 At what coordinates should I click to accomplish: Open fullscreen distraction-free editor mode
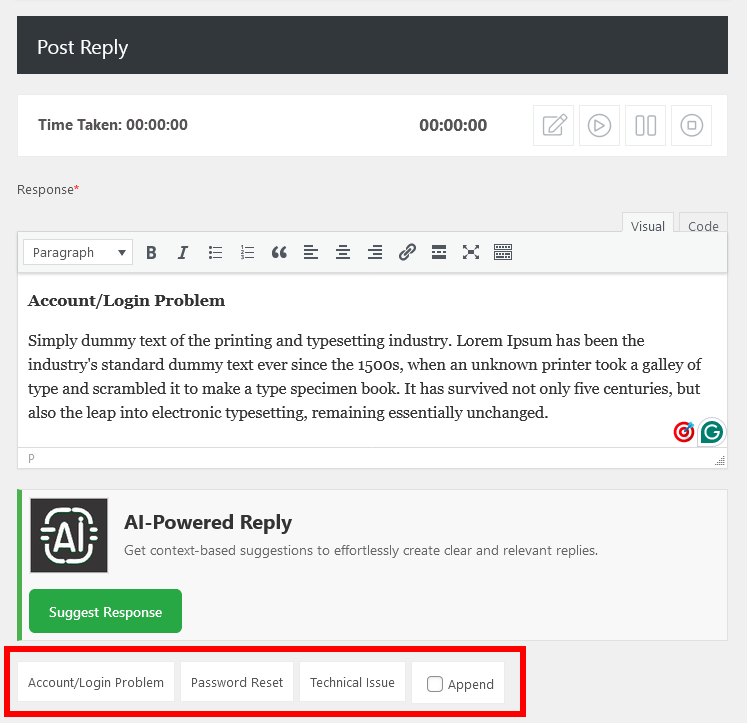click(x=471, y=253)
